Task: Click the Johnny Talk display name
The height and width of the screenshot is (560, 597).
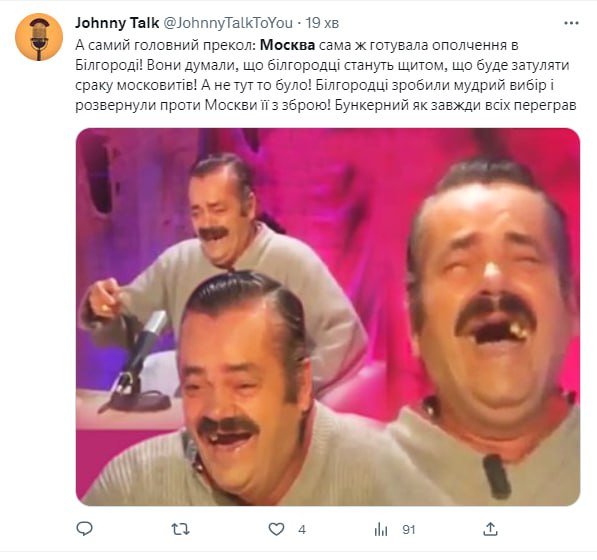Action: click(117, 23)
